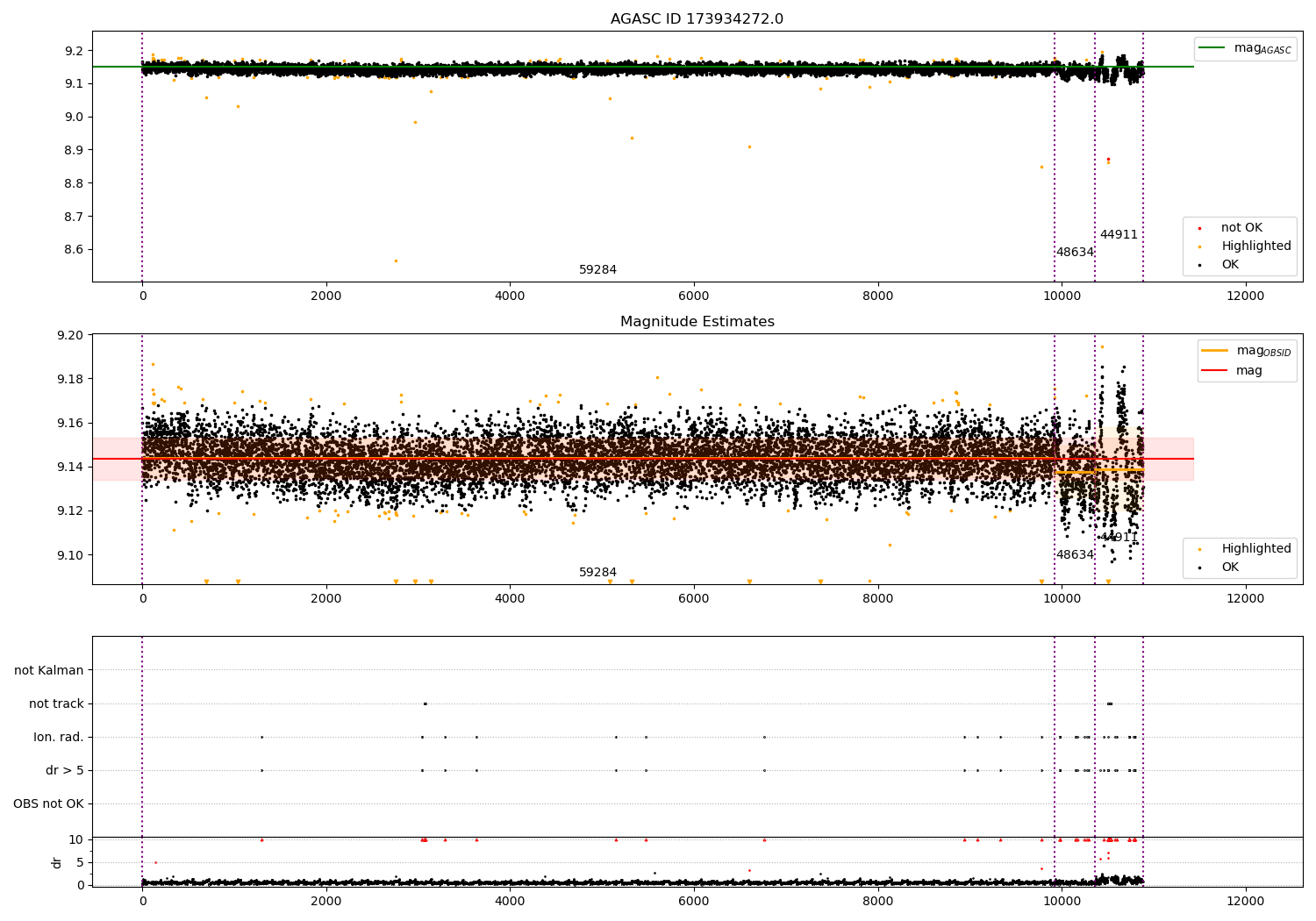
Task: Select 'Highlighted' legend entry in top plot
Action: pyautogui.click(x=1256, y=246)
